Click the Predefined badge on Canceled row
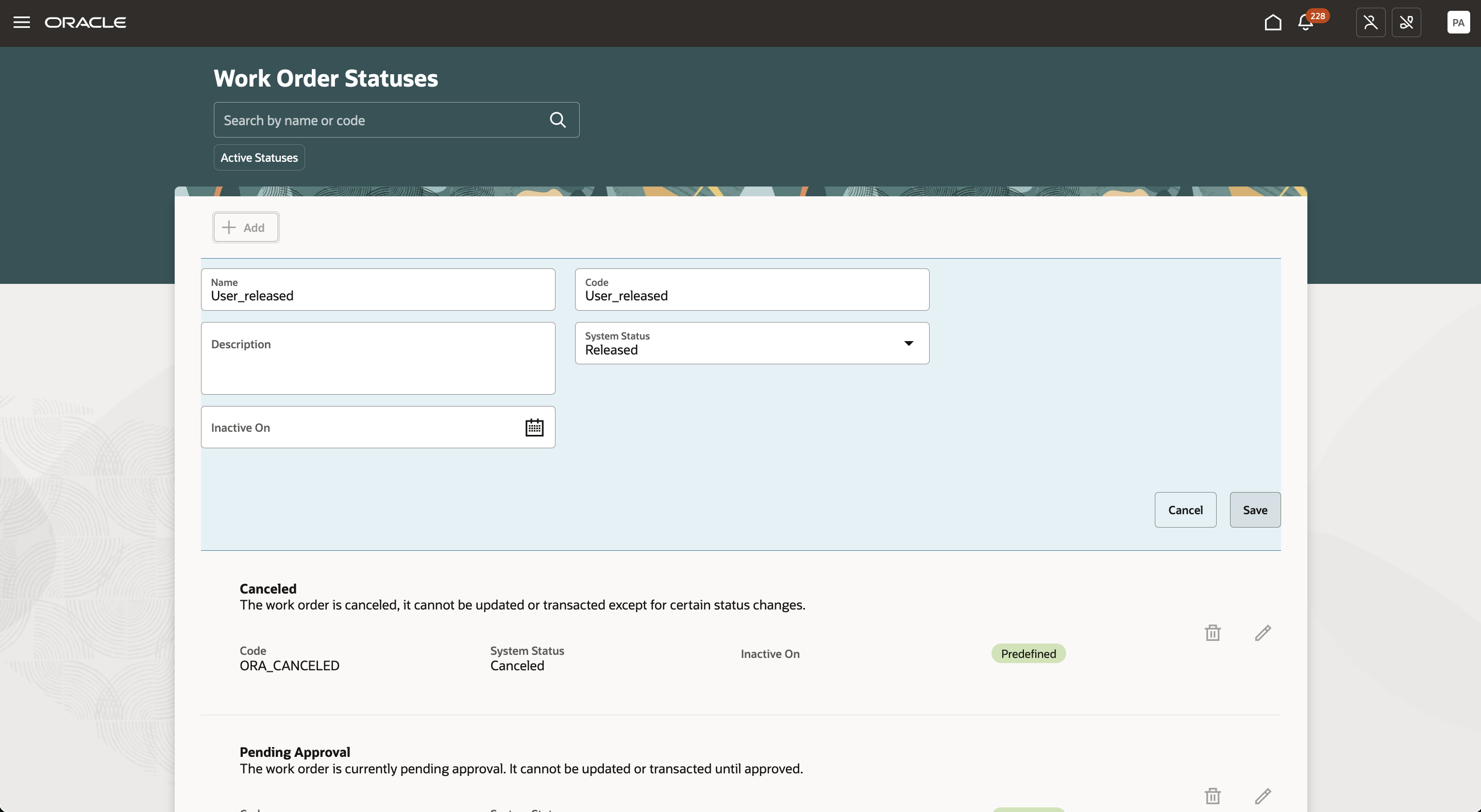Image resolution: width=1481 pixels, height=812 pixels. [x=1029, y=653]
